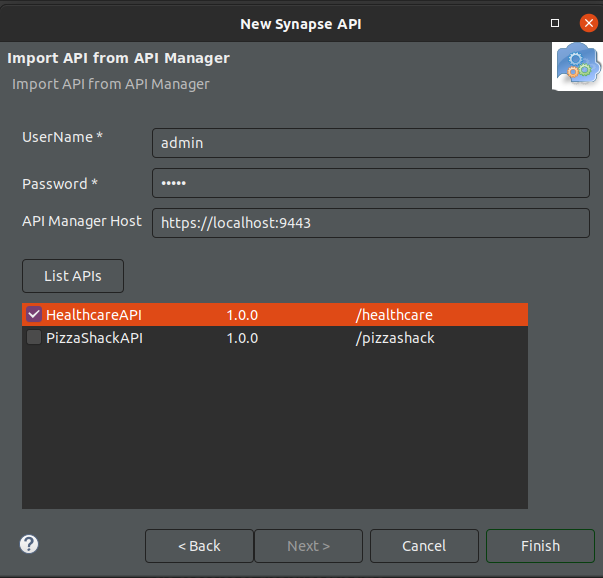Select the PizzaShackAPI list entry

point(94,338)
